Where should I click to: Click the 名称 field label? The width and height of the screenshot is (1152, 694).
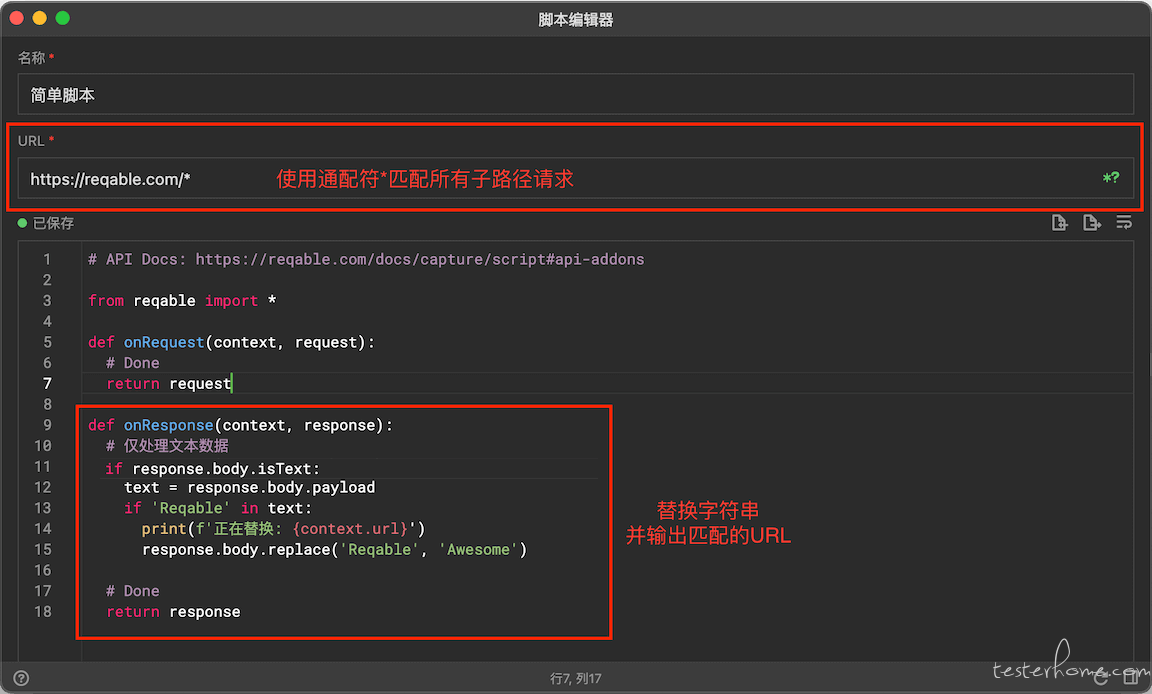[32, 57]
